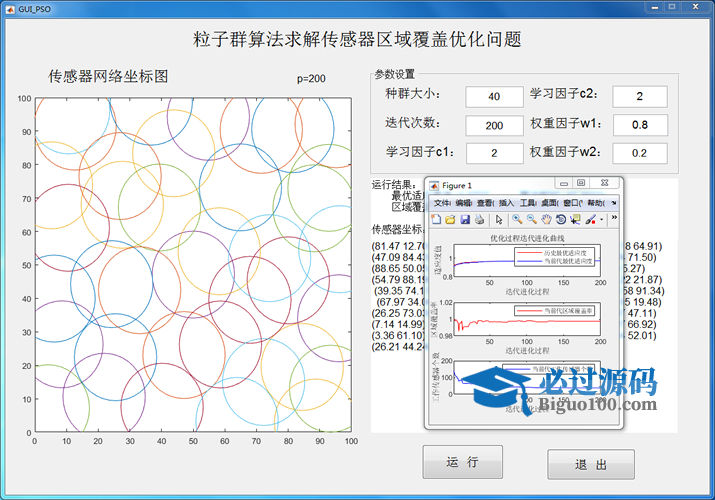Open the 桌面 menu in Figure 1

pyautogui.click(x=550, y=203)
